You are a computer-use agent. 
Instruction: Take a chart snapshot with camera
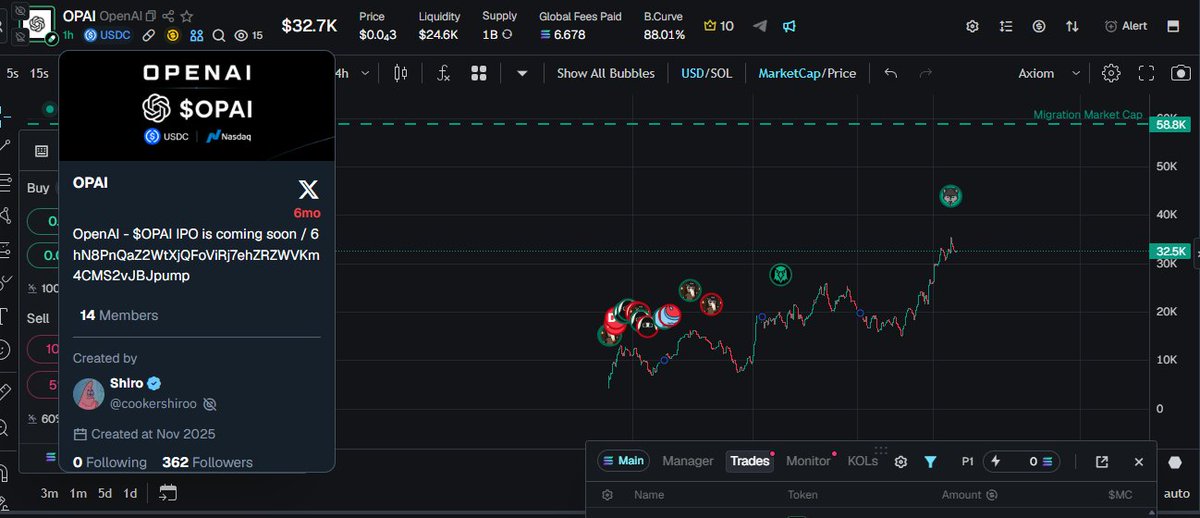pyautogui.click(x=1181, y=73)
